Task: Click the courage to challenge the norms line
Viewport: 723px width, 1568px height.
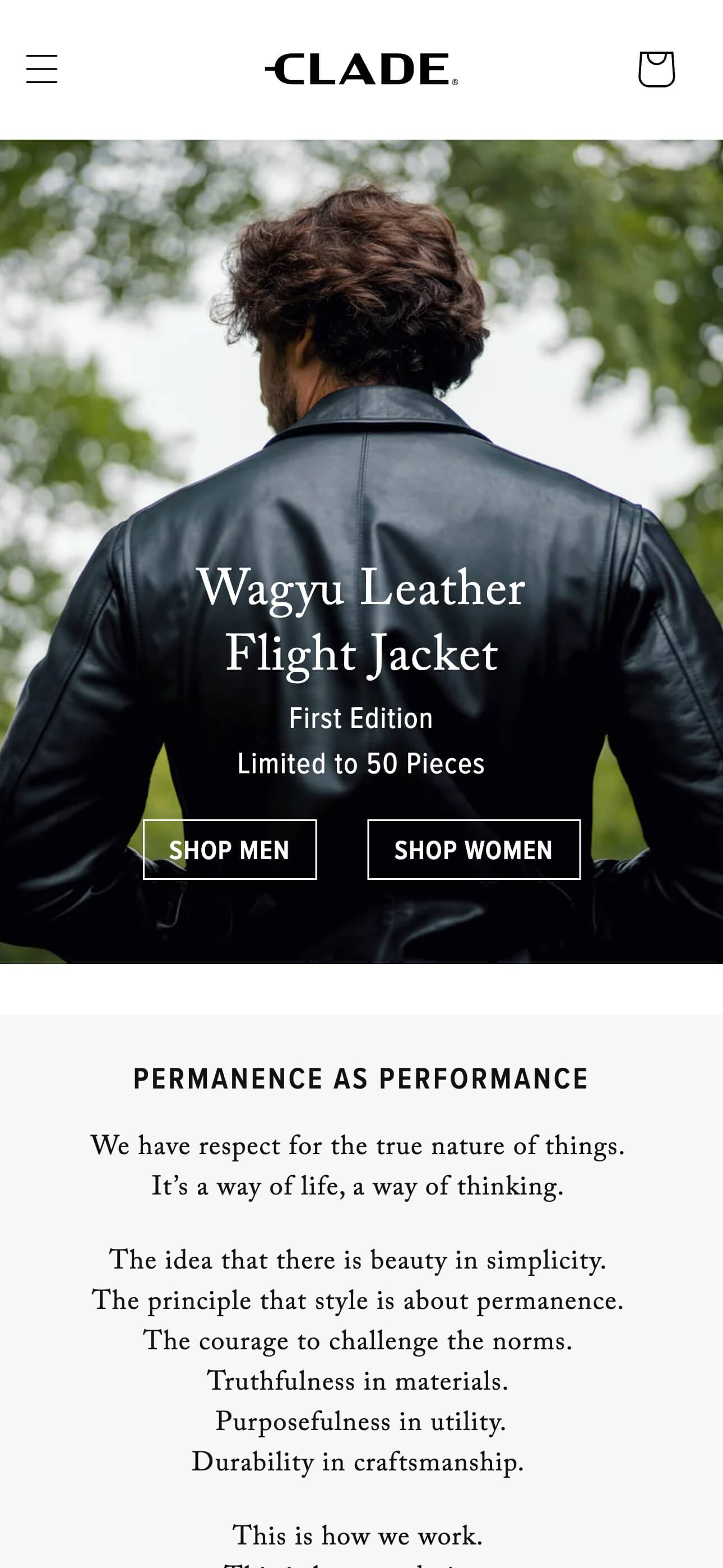Action: click(358, 1341)
